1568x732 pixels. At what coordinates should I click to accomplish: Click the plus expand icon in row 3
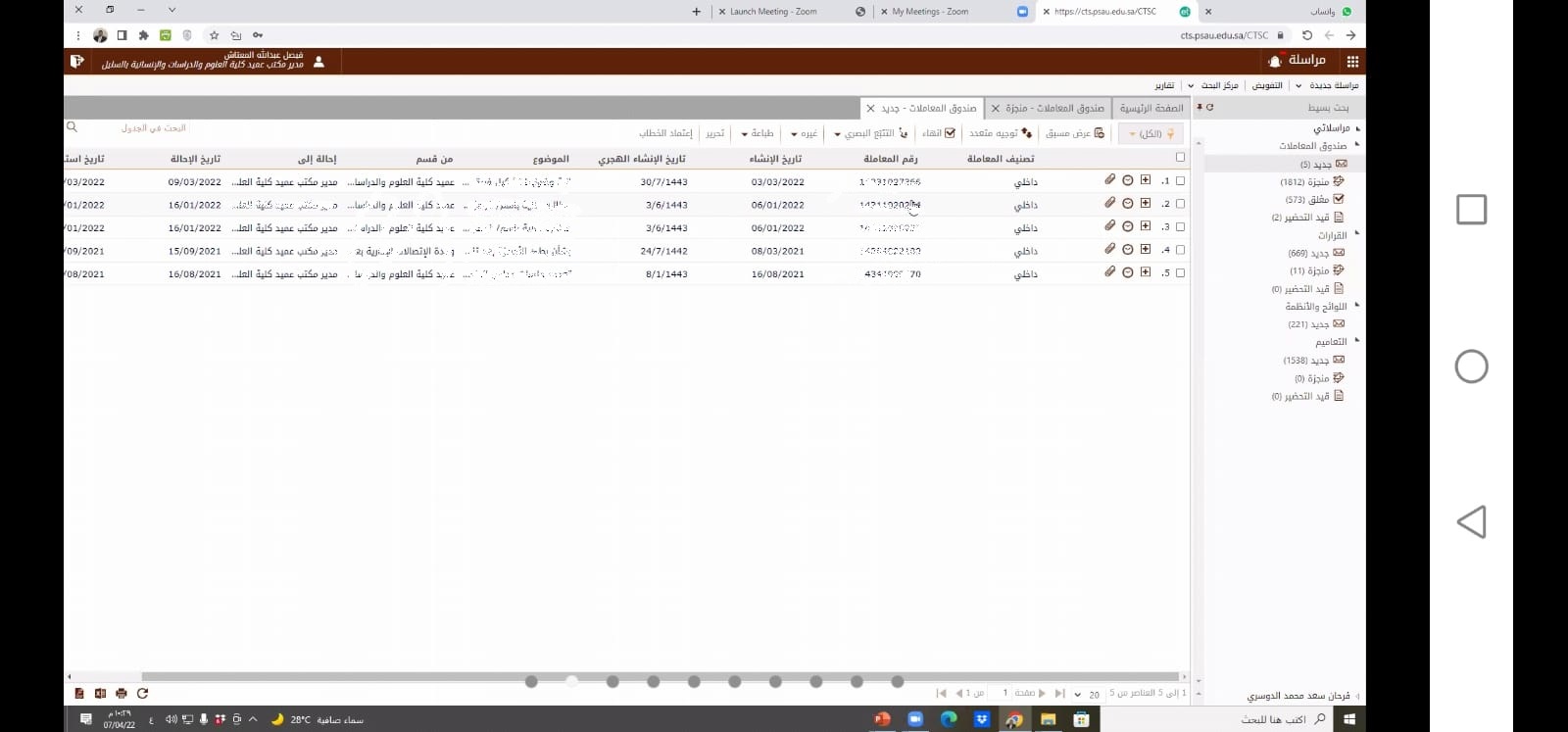[1146, 226]
